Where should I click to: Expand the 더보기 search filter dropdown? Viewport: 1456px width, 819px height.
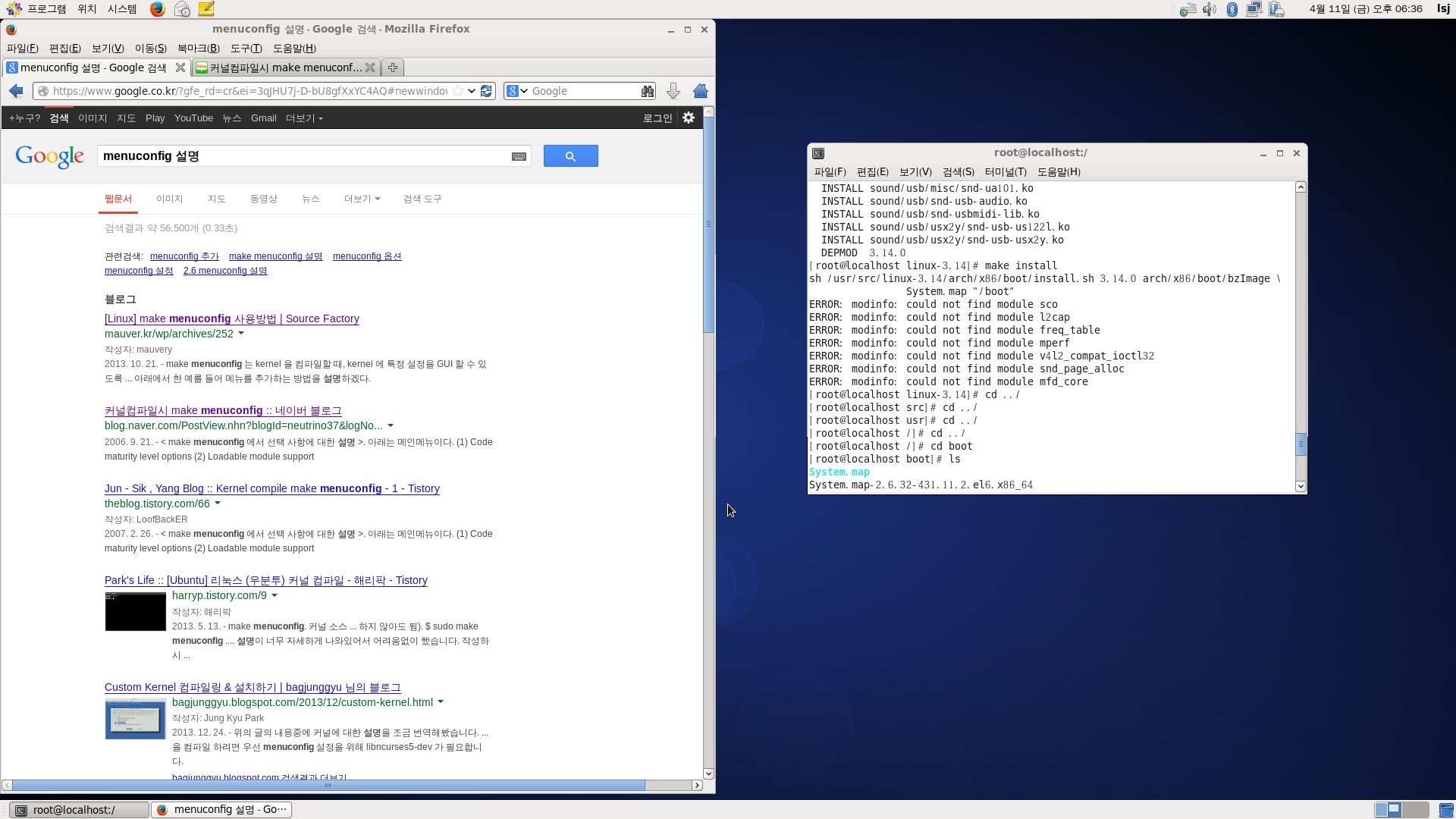coord(362,199)
